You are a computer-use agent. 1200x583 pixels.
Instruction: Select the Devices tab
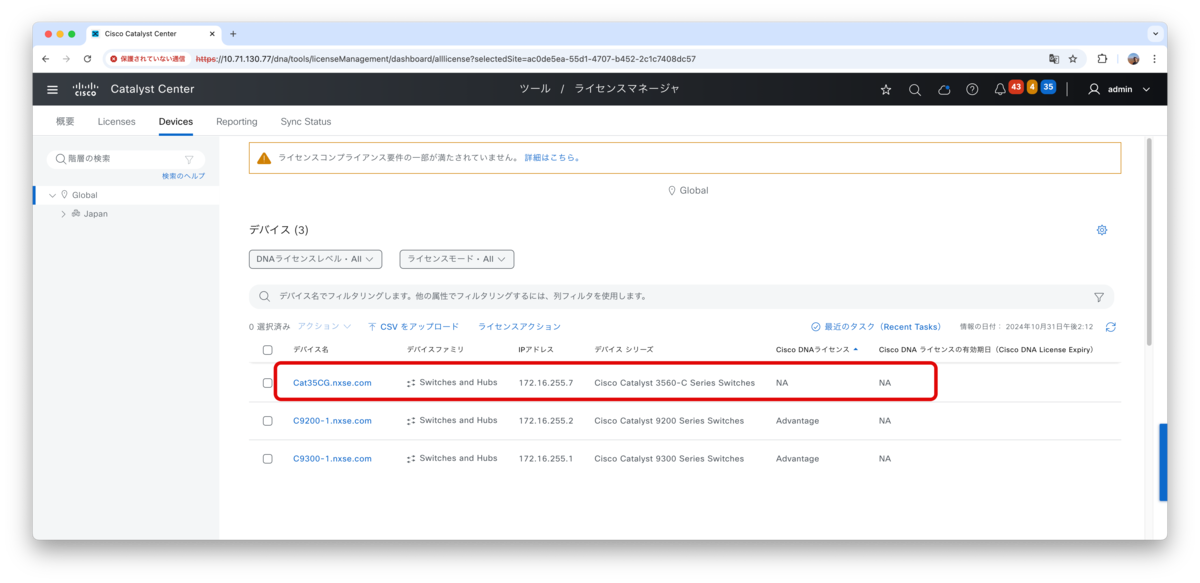[x=176, y=122]
